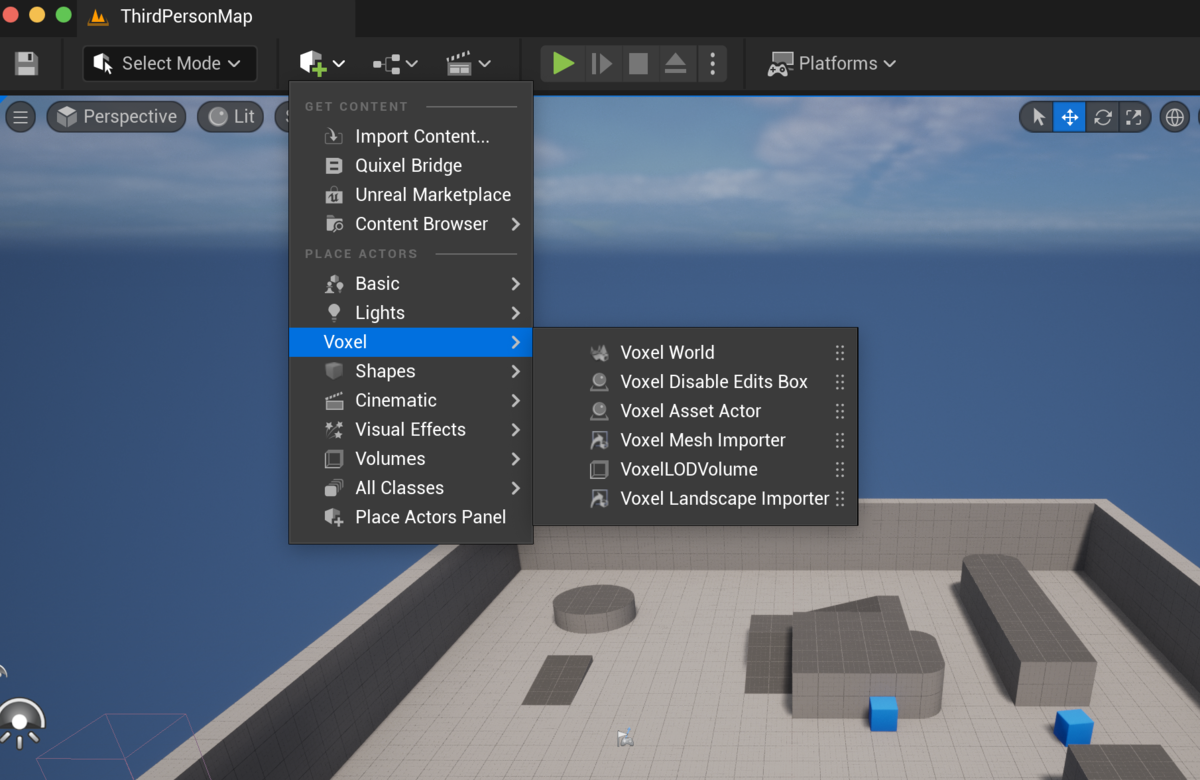Select VoxelLODVolume entry

click(695, 469)
